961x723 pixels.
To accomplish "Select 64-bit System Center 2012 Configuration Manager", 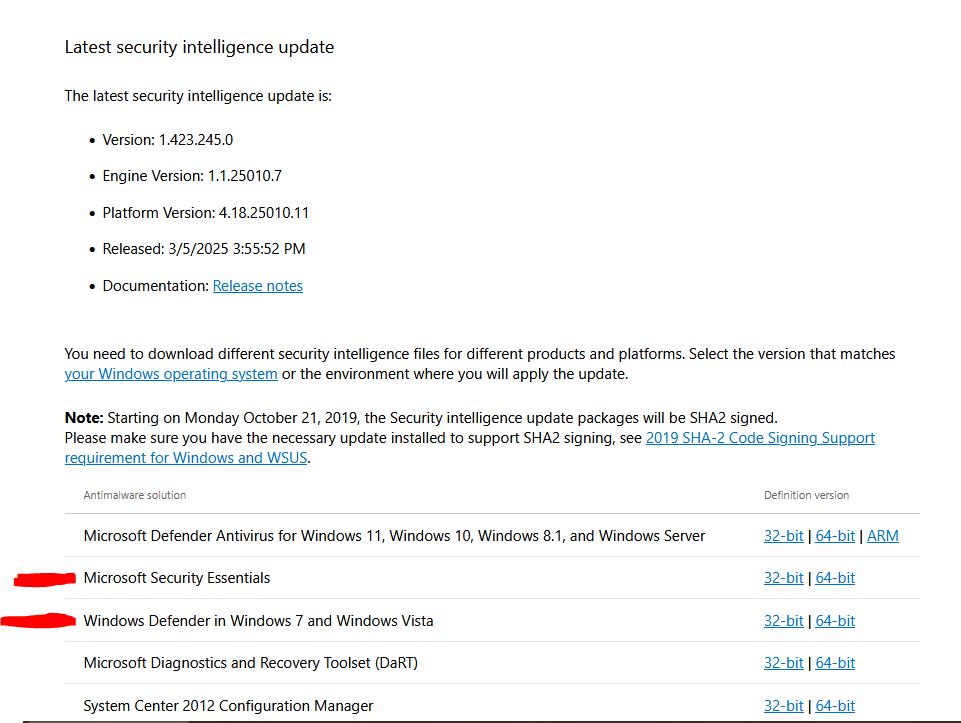I will tap(835, 706).
